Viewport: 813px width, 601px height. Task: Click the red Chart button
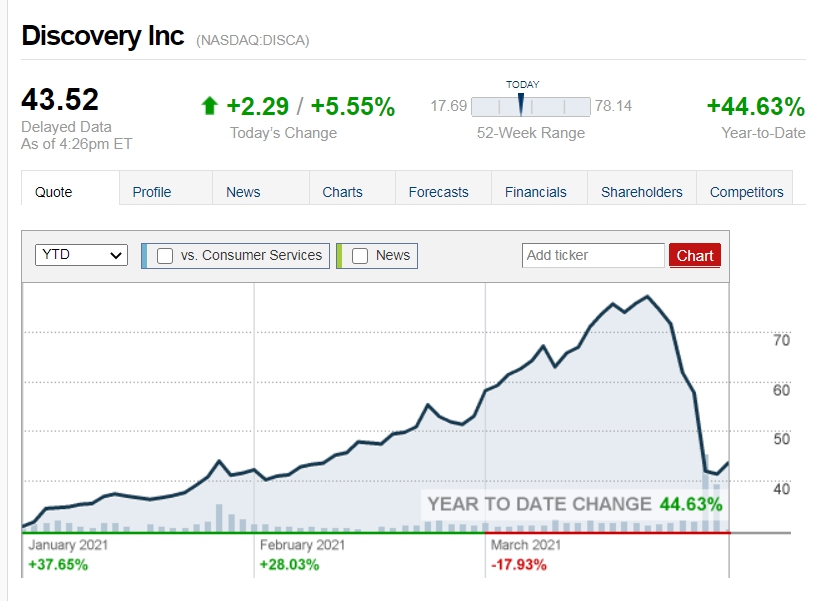pos(695,256)
